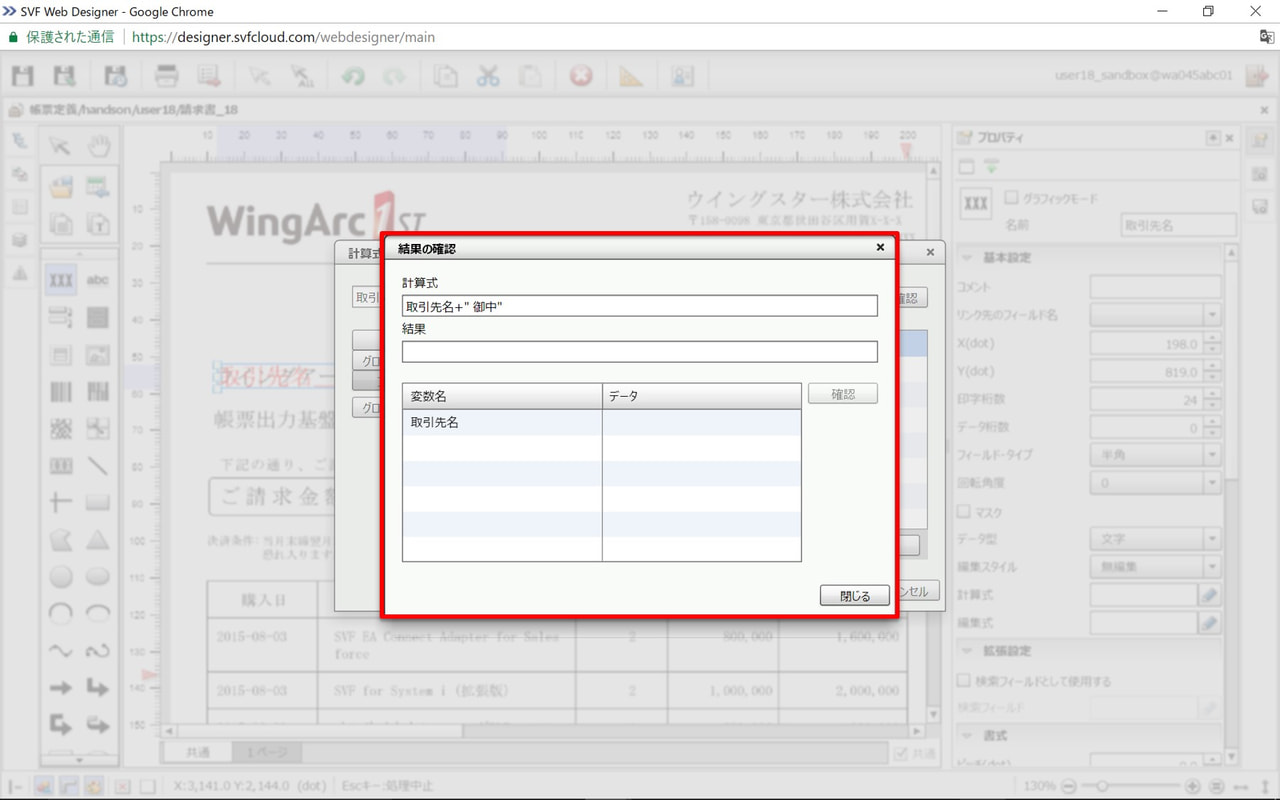1280x800 pixels.
Task: Click the 計算式 input field in dialog
Action: point(639,306)
